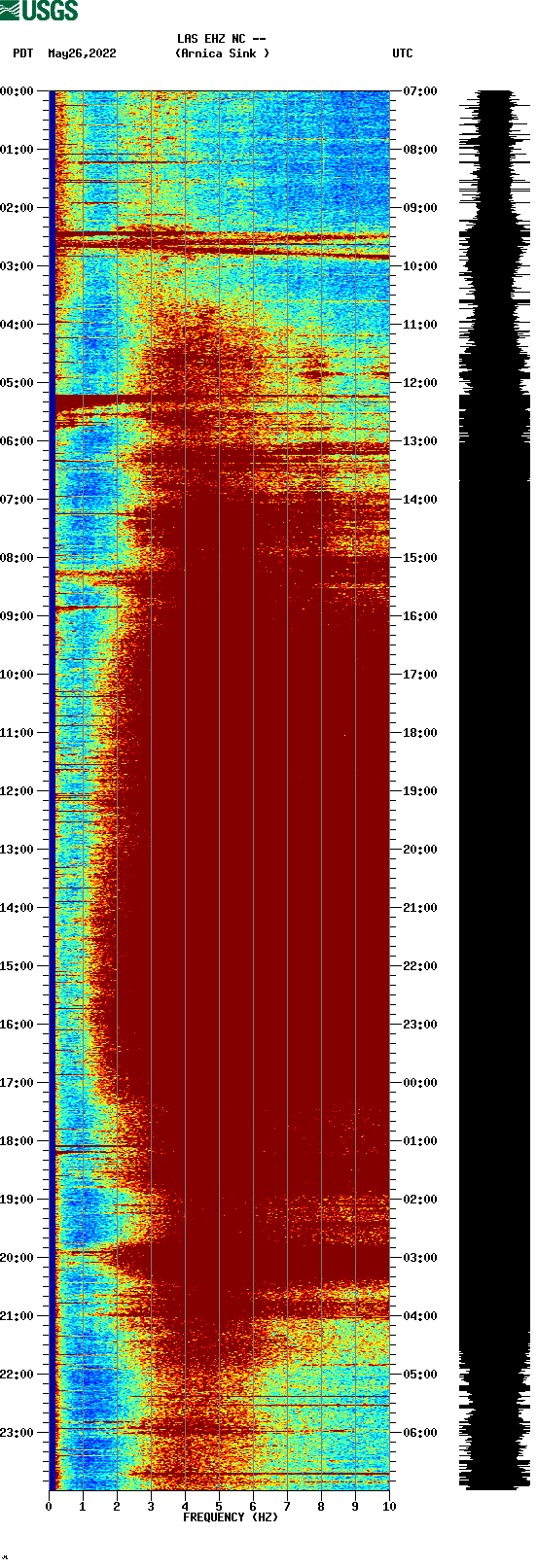537x1568 pixels.
Task: Select the date 'May26,2022'
Action: coord(82,53)
